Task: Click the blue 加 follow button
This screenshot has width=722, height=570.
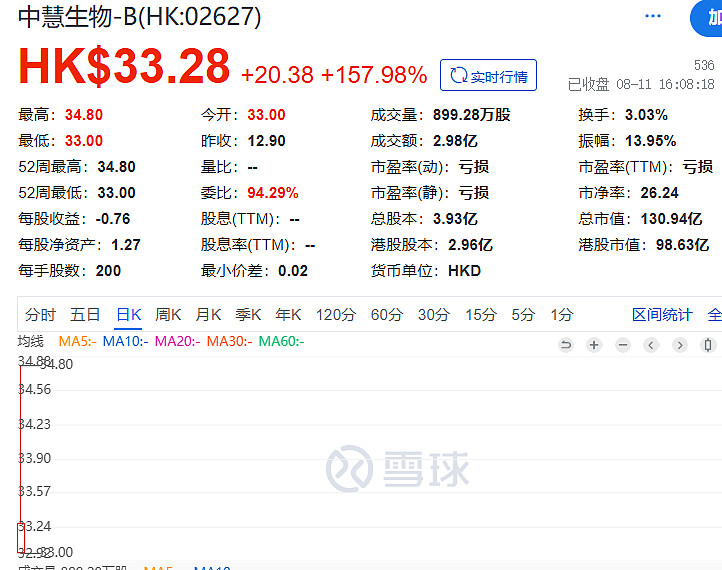Action: tap(708, 18)
